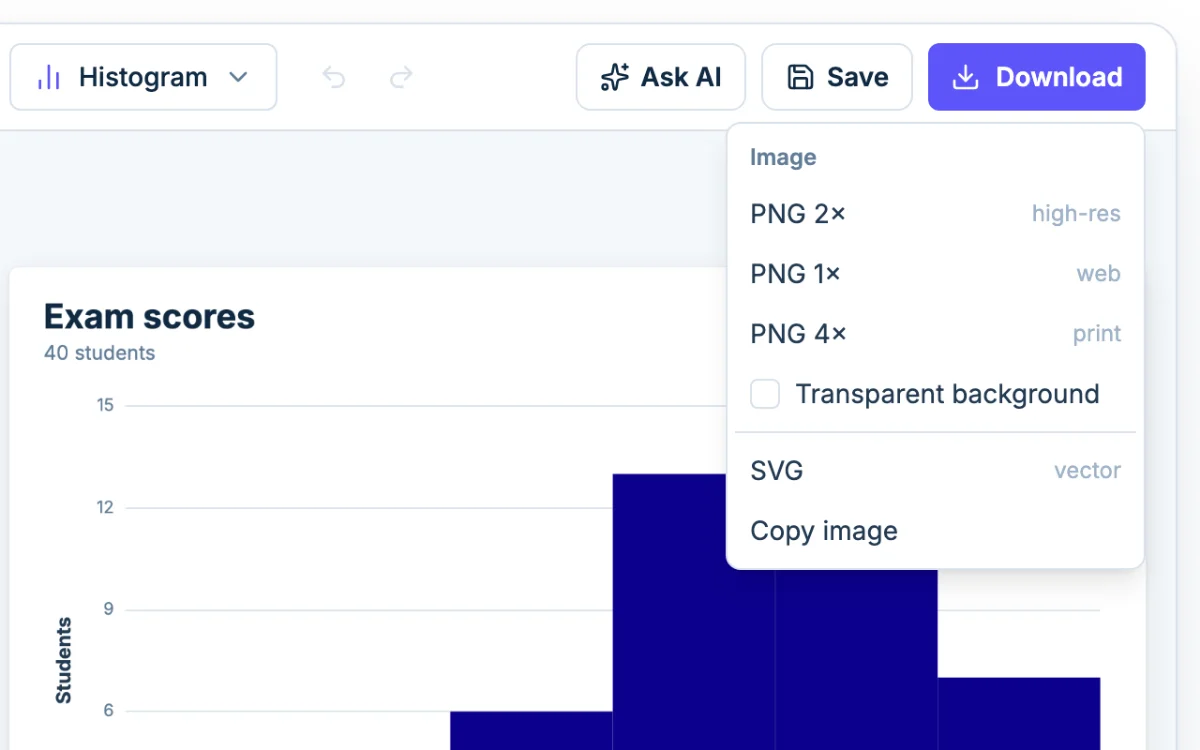Select PNG 4× print option
The height and width of the screenshot is (750, 1200).
(935, 334)
